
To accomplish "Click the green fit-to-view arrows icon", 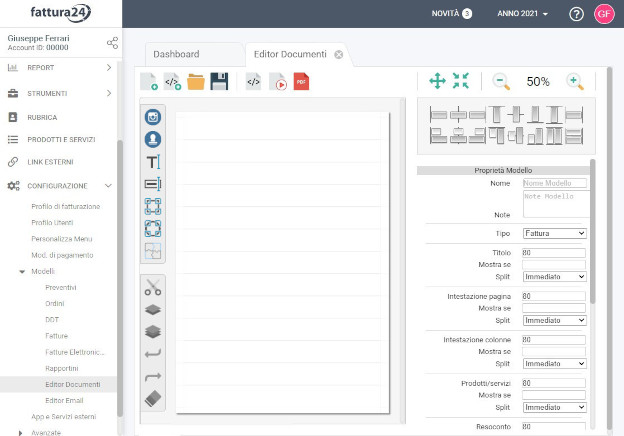I will coord(460,81).
